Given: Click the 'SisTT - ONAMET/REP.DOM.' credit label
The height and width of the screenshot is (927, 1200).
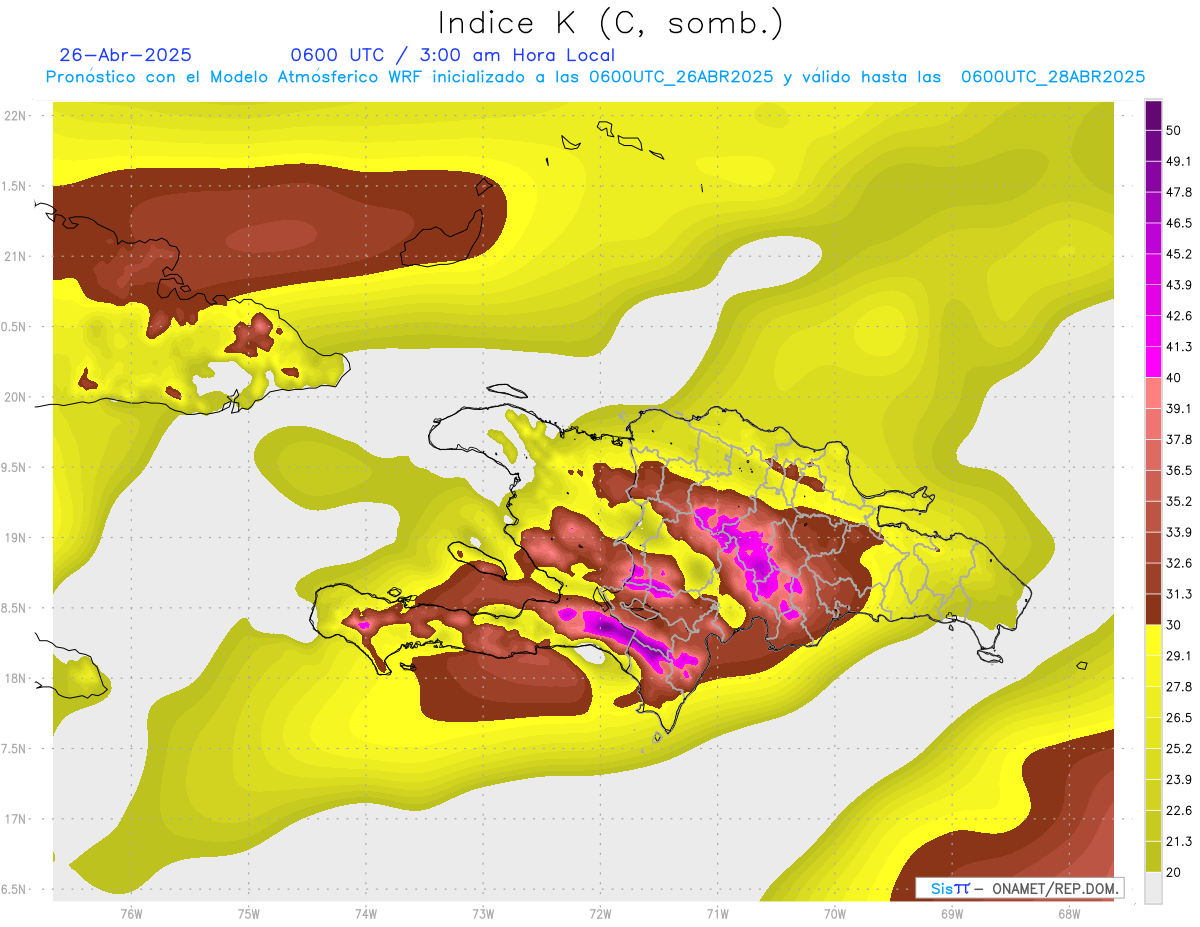Looking at the screenshot, I should (1020, 888).
